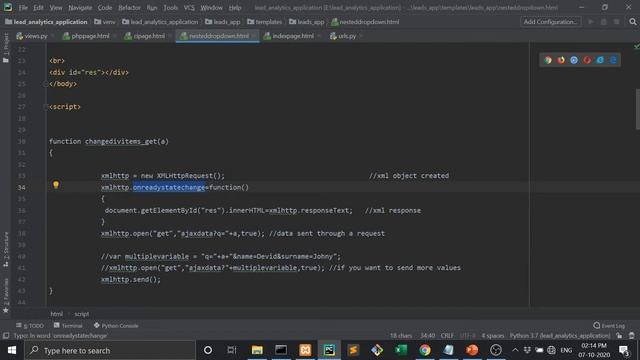Click the lock read-only icon in status bar
The width and height of the screenshot is (640, 360).
619,336
